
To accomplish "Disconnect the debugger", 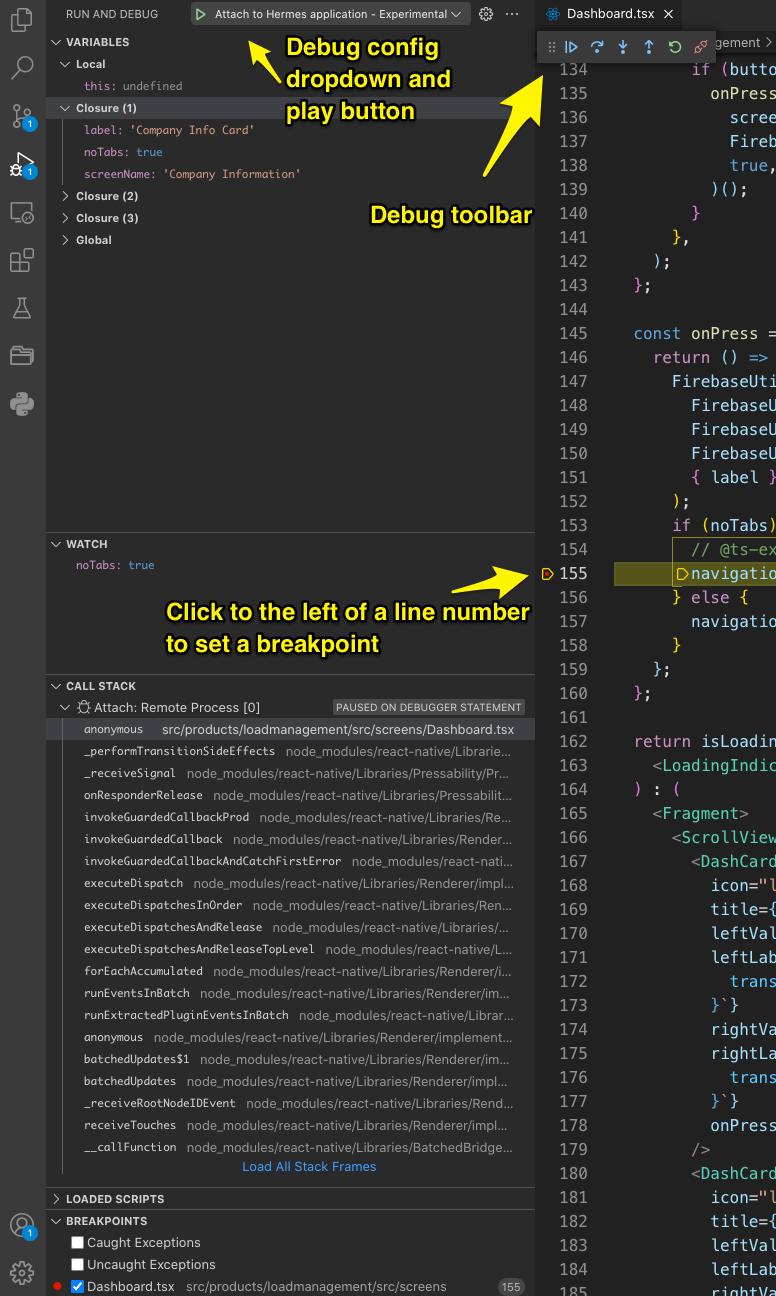I will (701, 46).
